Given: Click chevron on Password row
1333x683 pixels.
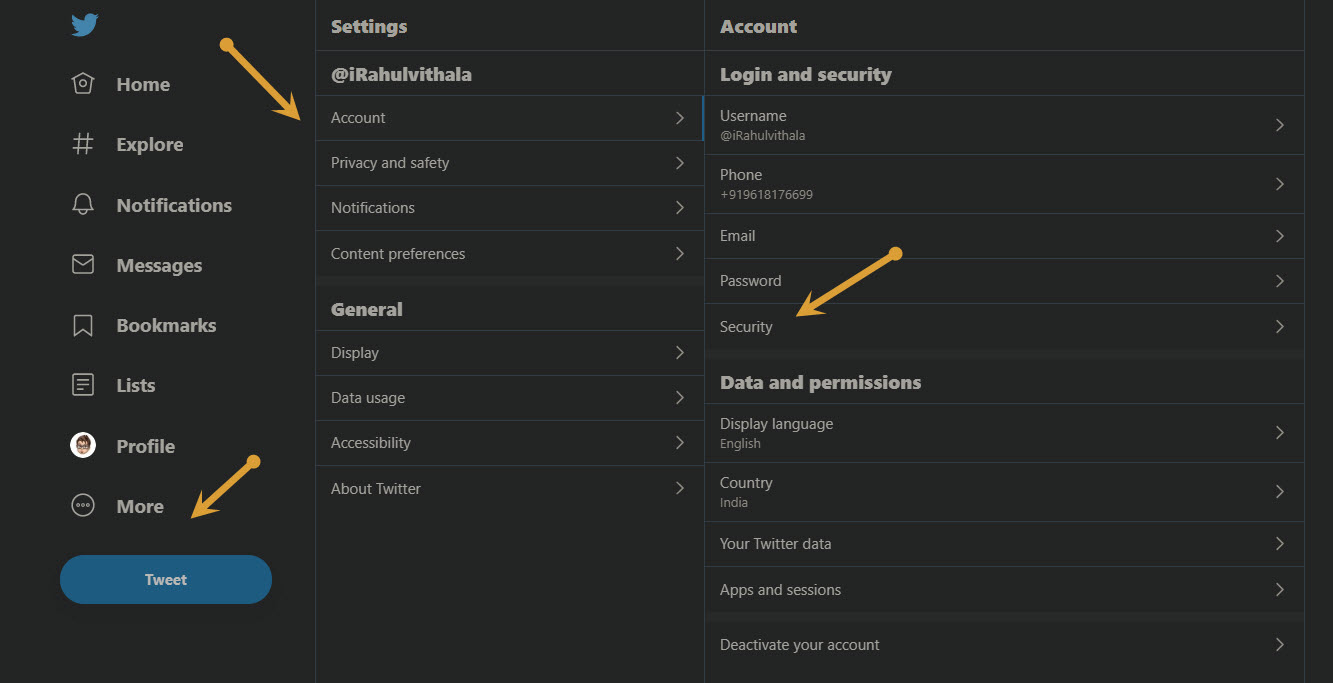Looking at the screenshot, I should click(x=1280, y=281).
